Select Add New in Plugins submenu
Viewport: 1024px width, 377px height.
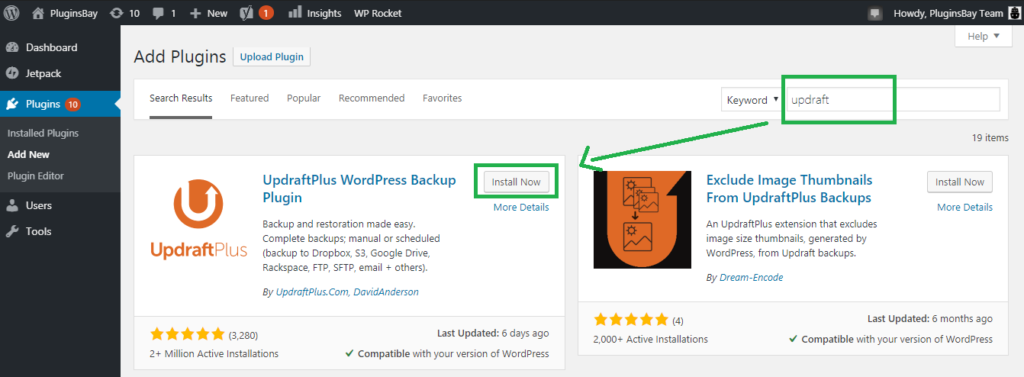(x=29, y=155)
